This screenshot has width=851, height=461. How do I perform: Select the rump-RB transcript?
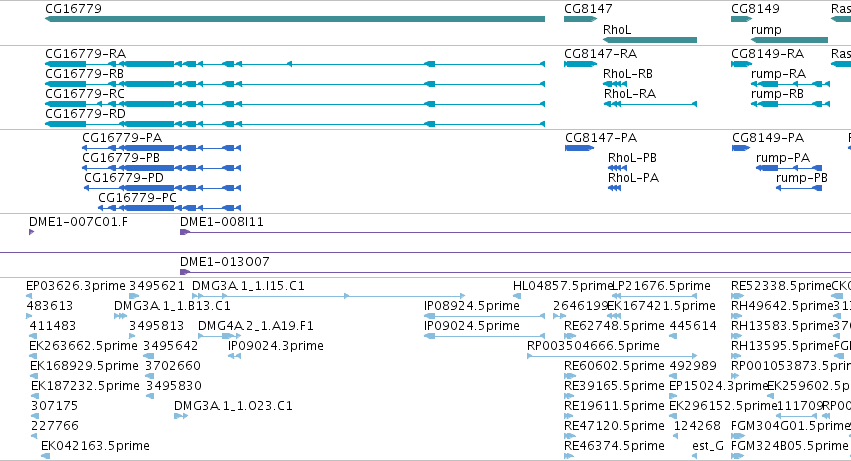(790, 104)
